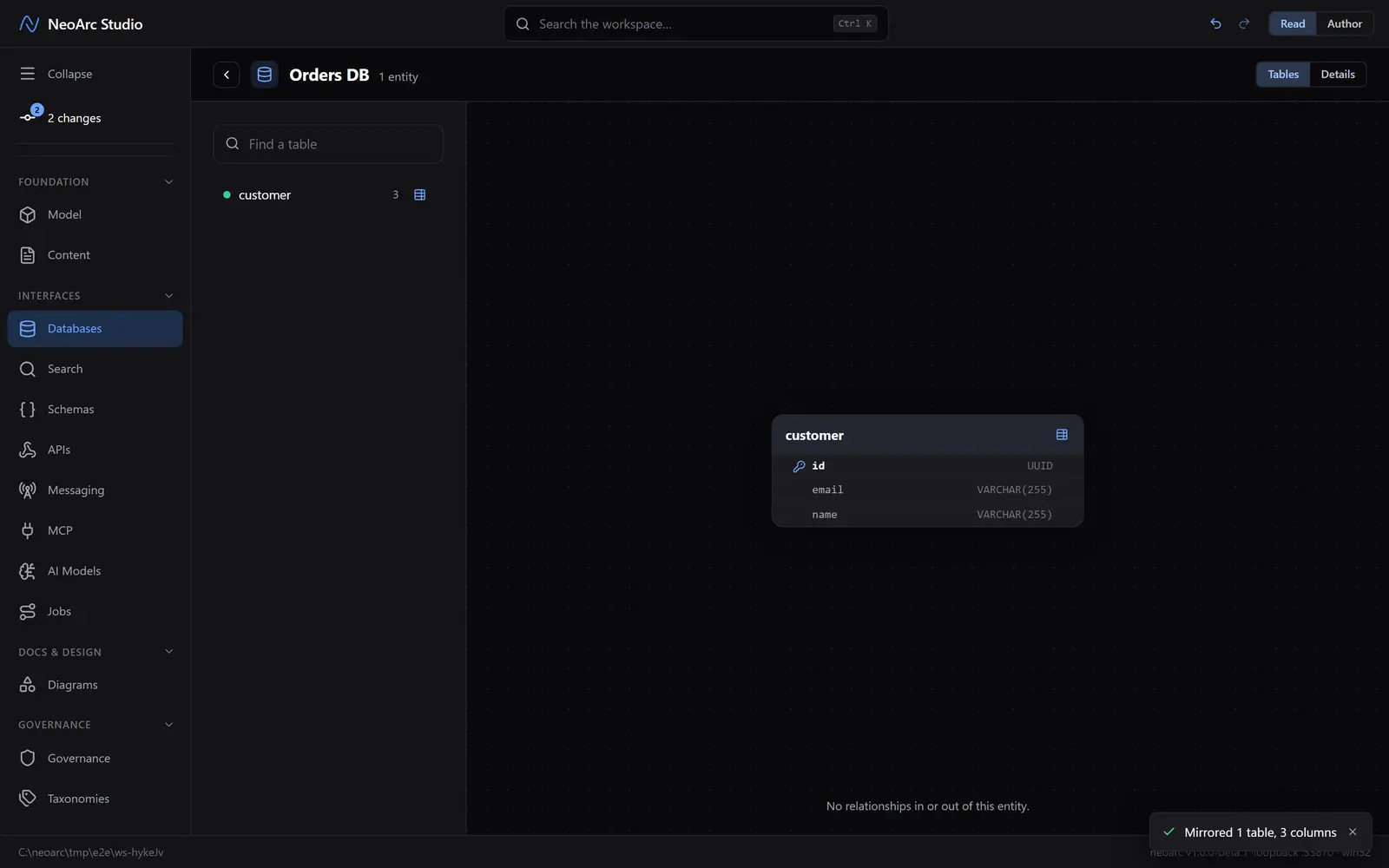Collapse the sidebar using the hamburger icon
Image resolution: width=1389 pixels, height=868 pixels.
point(28,74)
